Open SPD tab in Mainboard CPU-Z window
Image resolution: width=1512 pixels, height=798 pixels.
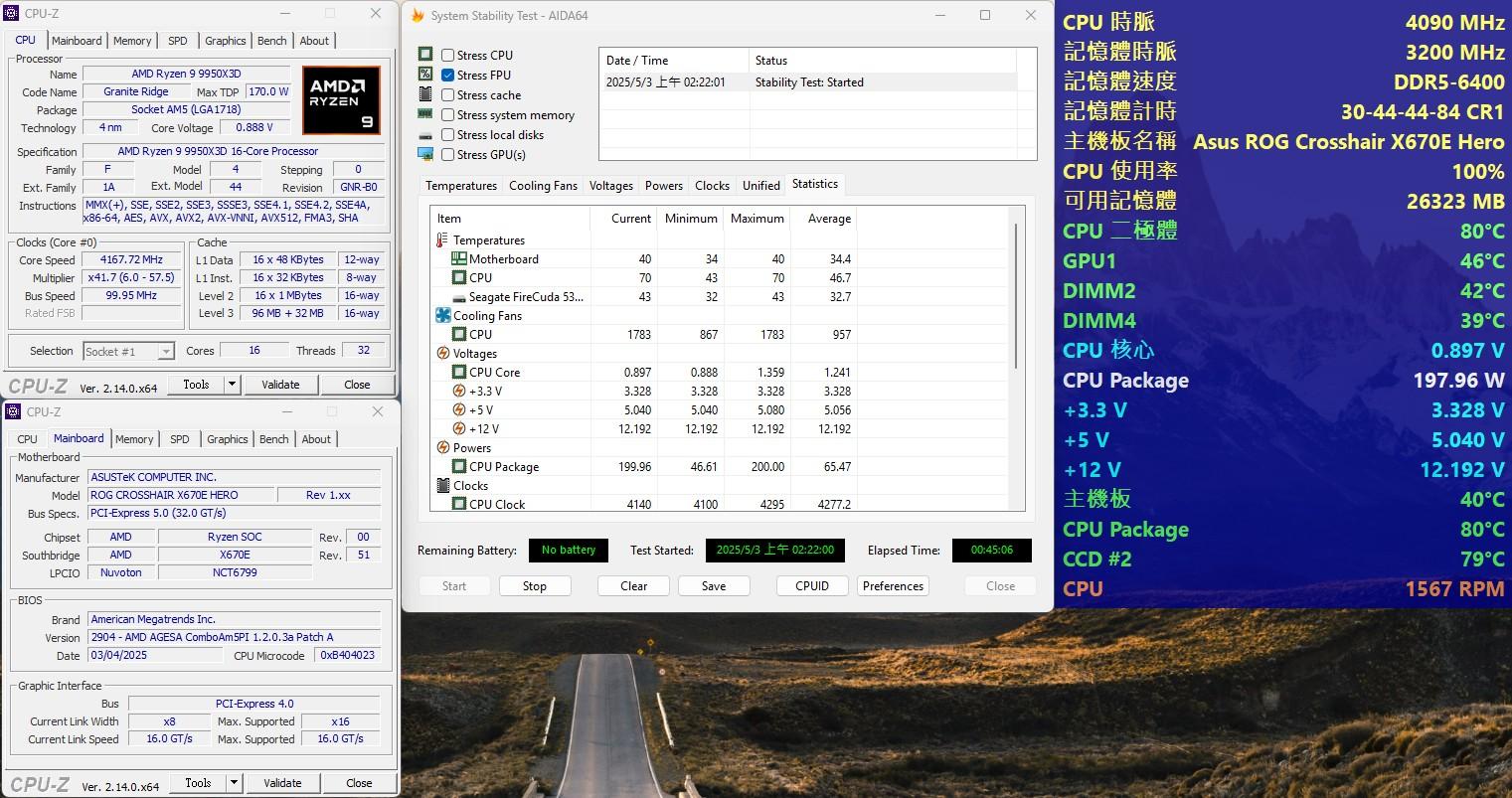click(180, 439)
